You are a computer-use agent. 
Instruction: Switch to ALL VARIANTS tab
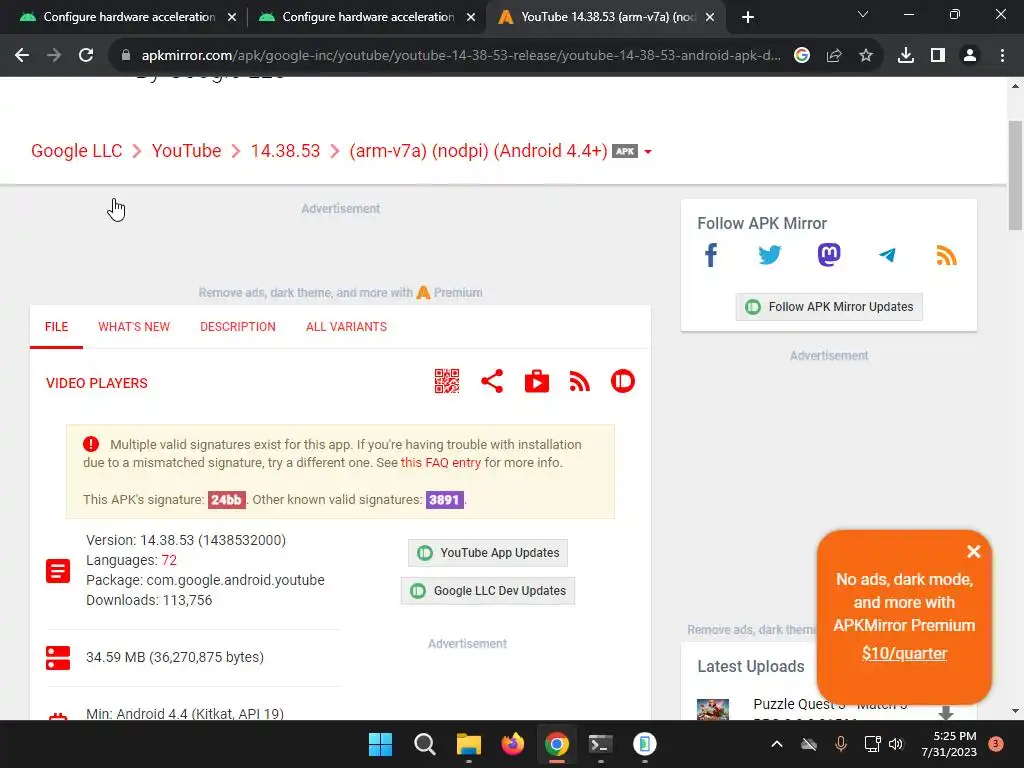(346, 327)
